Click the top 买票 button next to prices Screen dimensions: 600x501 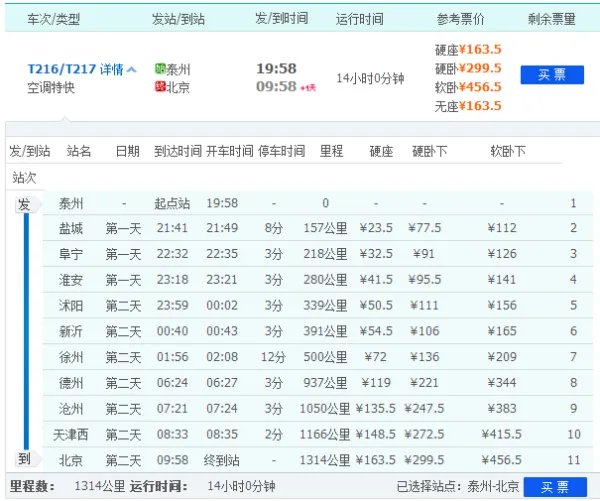pyautogui.click(x=552, y=75)
